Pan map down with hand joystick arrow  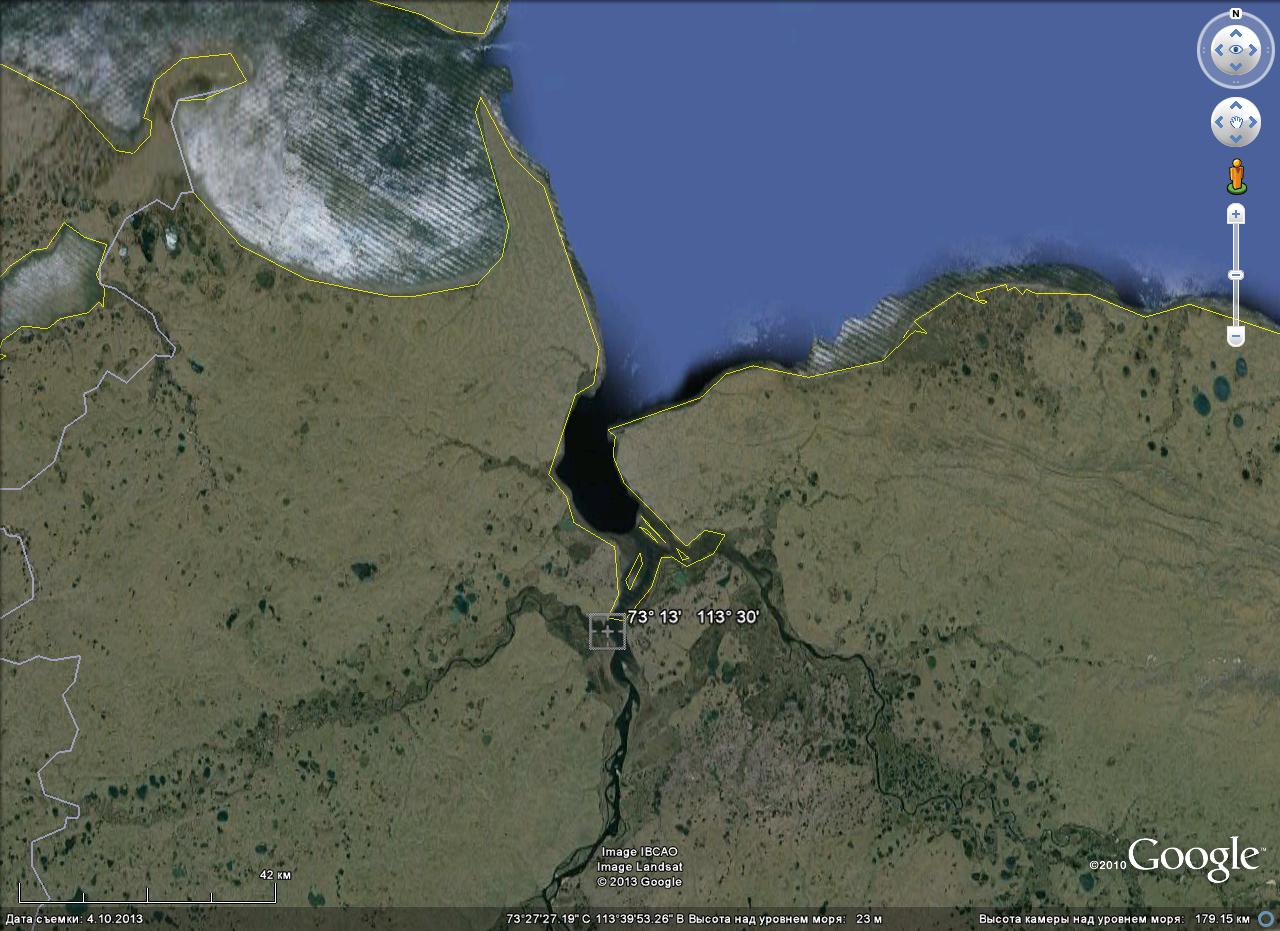click(x=1236, y=140)
